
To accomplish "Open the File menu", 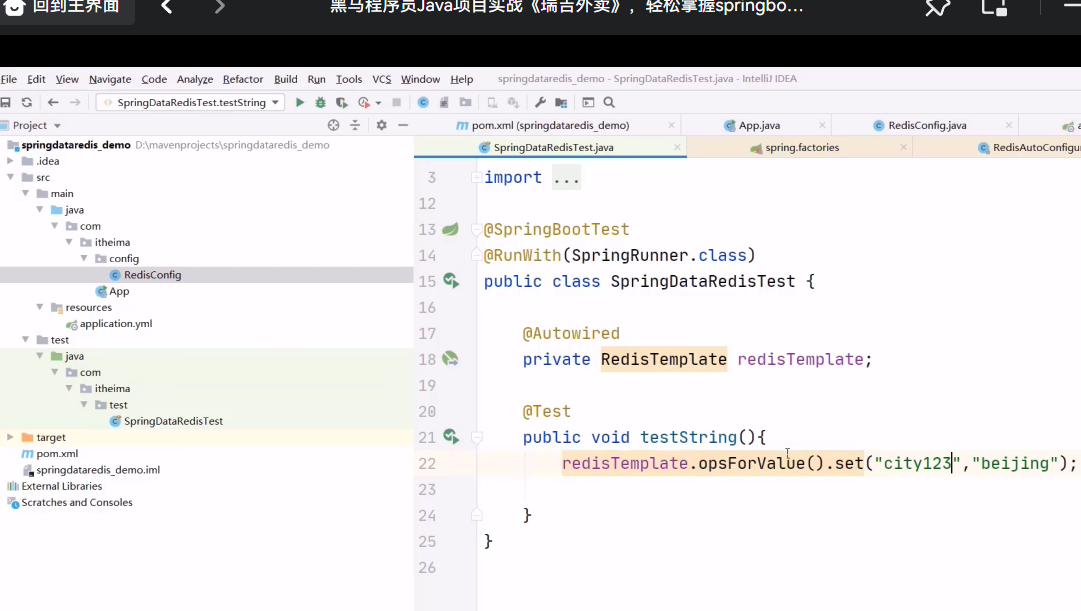I will click(x=9, y=79).
